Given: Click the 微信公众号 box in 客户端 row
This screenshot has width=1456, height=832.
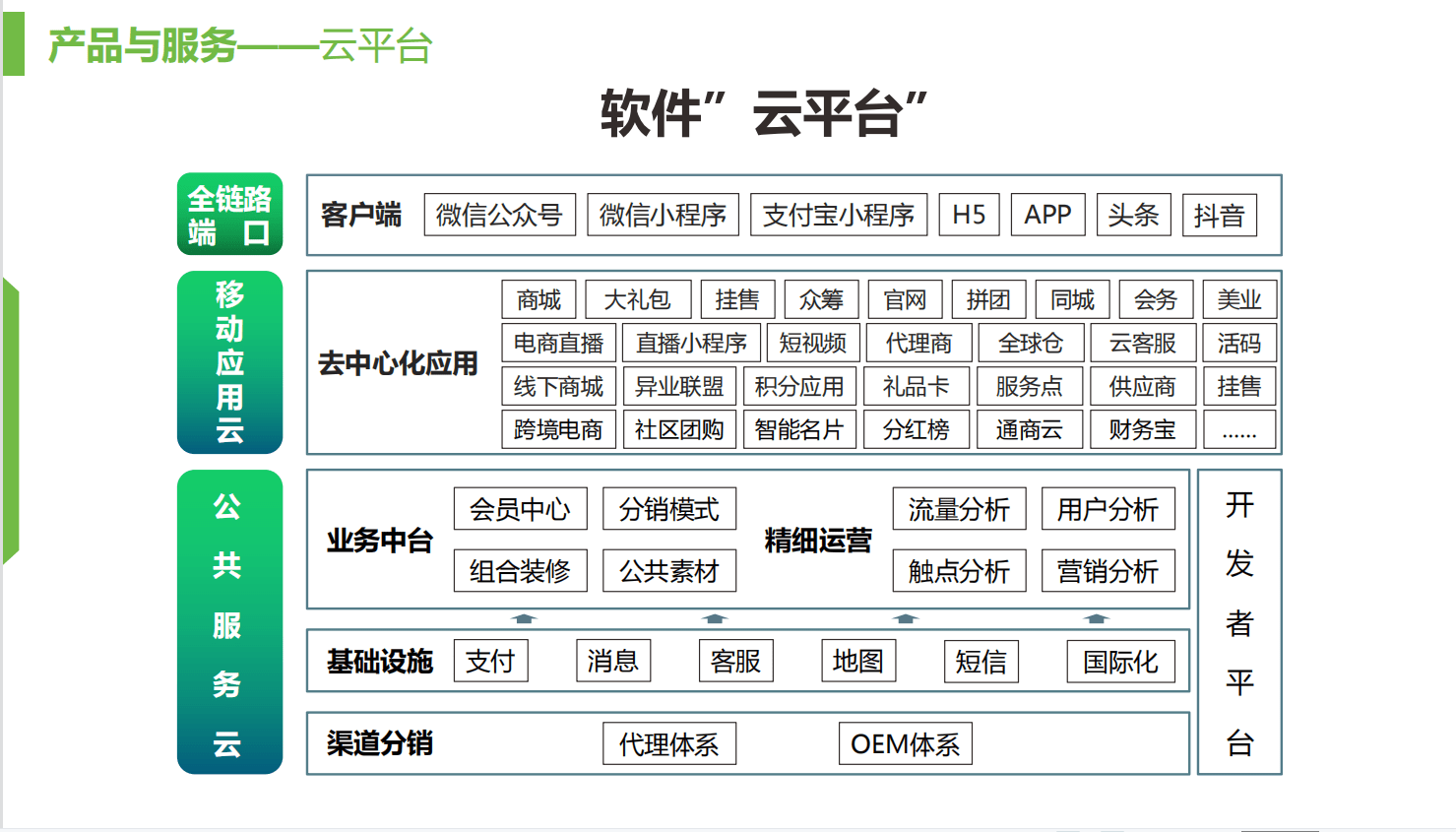Looking at the screenshot, I should (x=500, y=215).
